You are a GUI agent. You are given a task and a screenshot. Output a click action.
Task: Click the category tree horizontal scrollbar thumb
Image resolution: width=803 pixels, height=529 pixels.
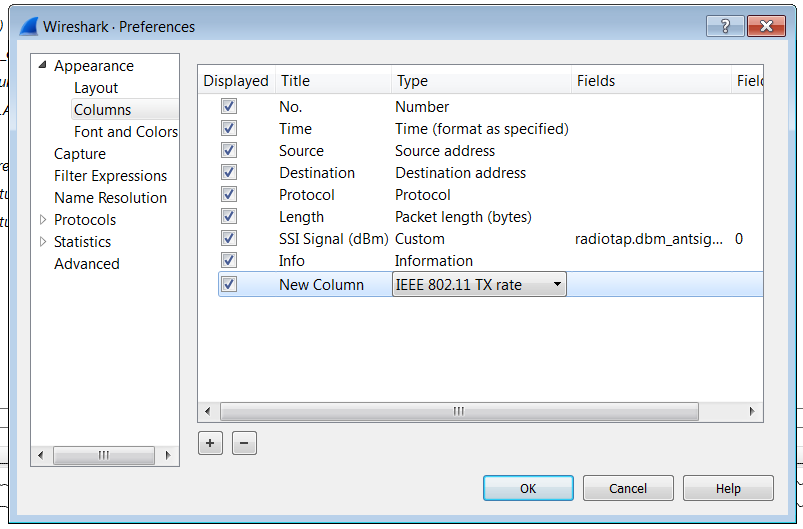pyautogui.click(x=104, y=455)
